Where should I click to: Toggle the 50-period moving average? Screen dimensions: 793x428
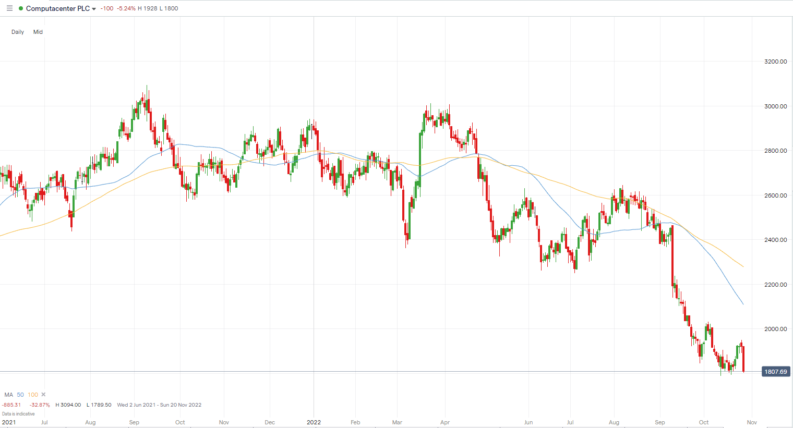coord(22,394)
